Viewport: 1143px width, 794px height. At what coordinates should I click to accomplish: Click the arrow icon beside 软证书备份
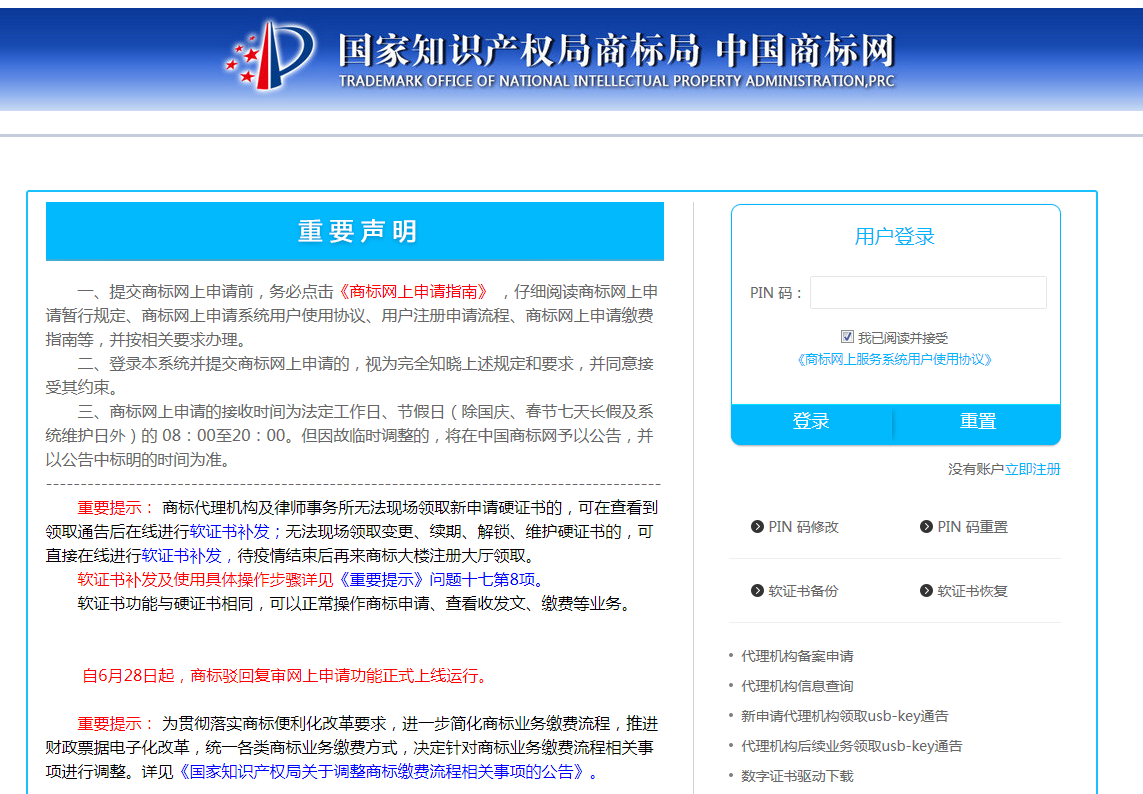[x=757, y=591]
